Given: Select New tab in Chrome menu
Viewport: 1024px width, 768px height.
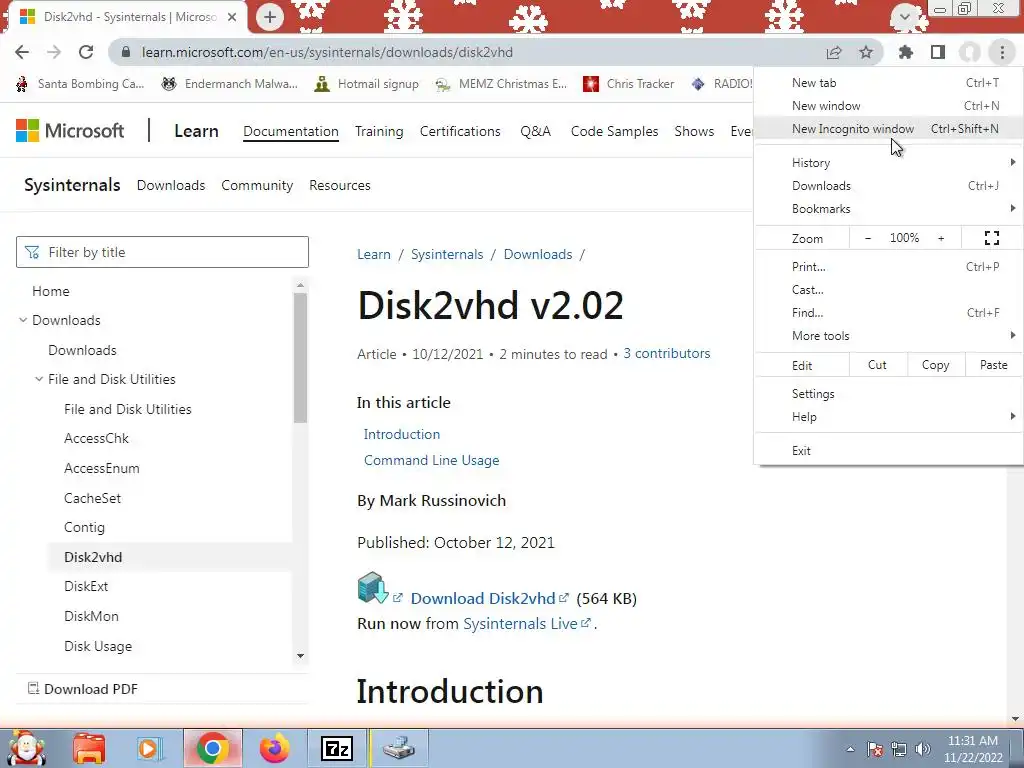Looking at the screenshot, I should pyautogui.click(x=888, y=83).
